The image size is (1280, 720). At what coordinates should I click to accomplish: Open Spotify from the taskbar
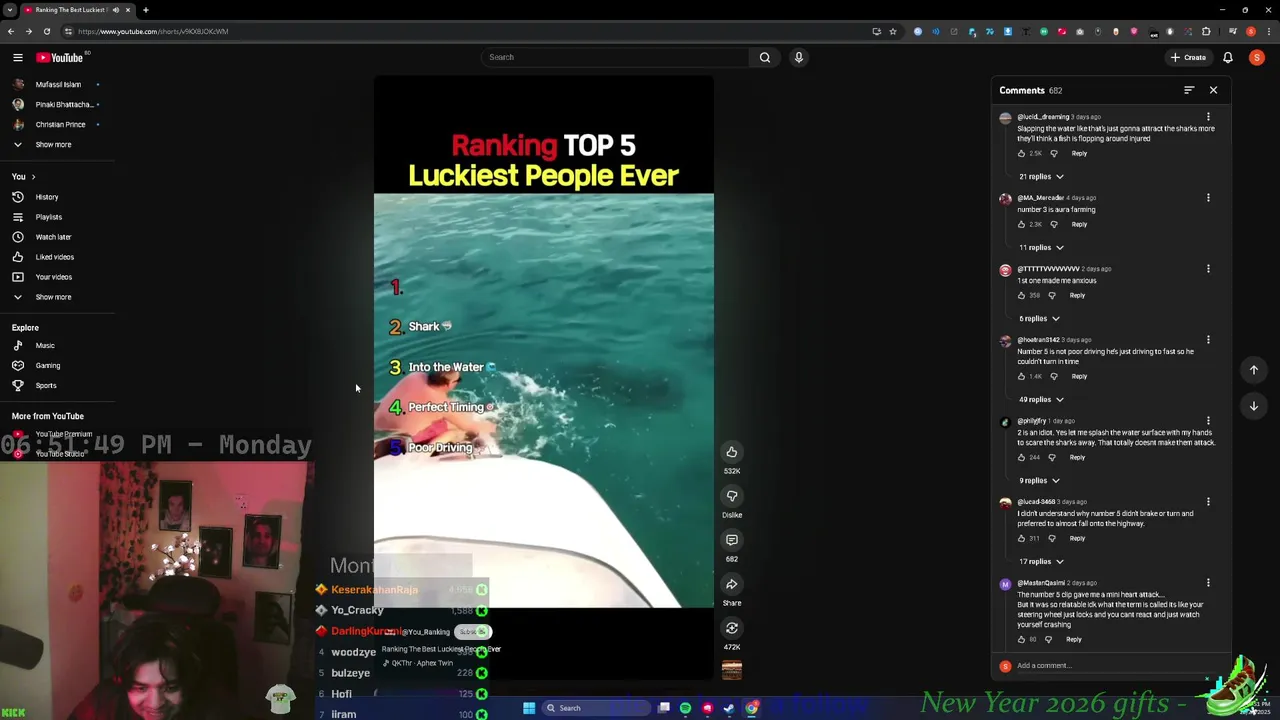(x=685, y=708)
